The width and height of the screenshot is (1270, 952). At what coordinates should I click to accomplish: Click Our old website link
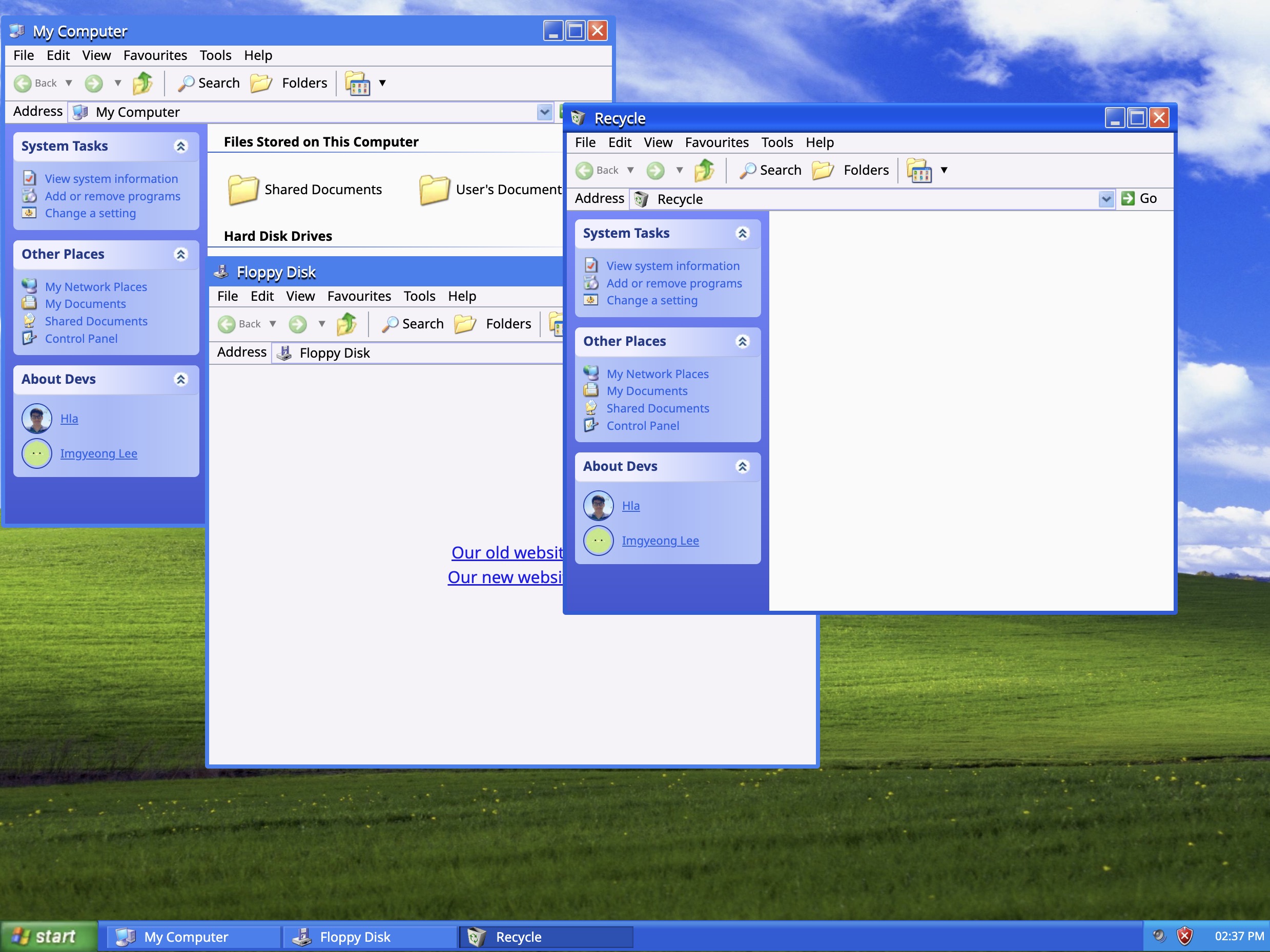507,553
